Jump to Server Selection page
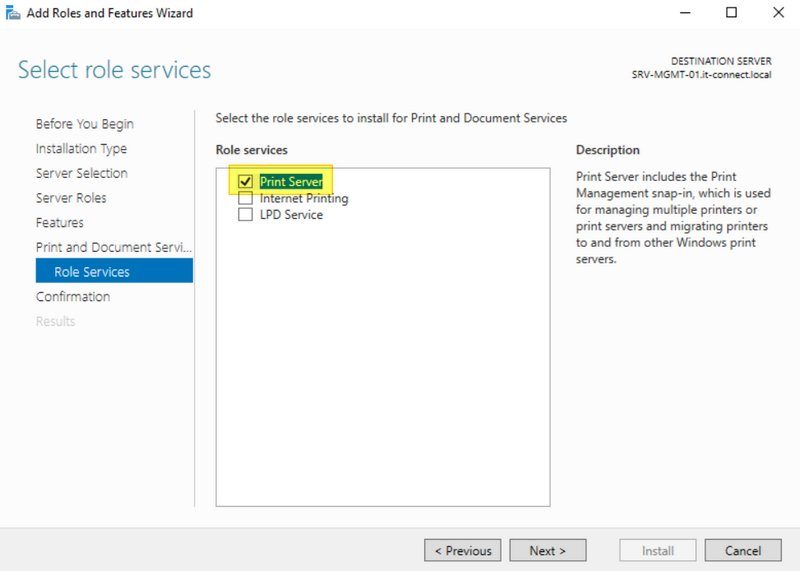 click(x=81, y=173)
